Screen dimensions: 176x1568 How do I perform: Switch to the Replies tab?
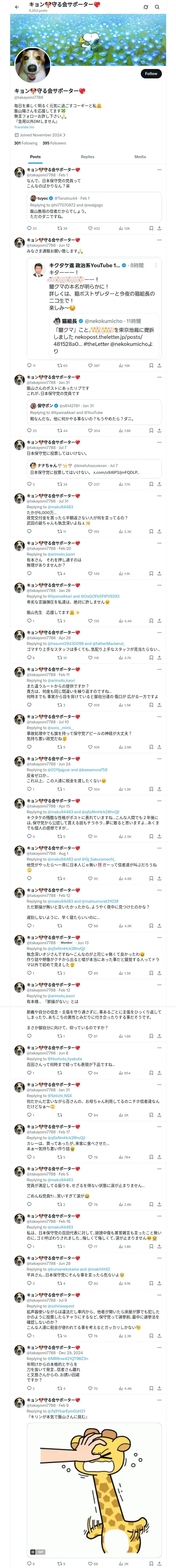pyautogui.click(x=87, y=157)
